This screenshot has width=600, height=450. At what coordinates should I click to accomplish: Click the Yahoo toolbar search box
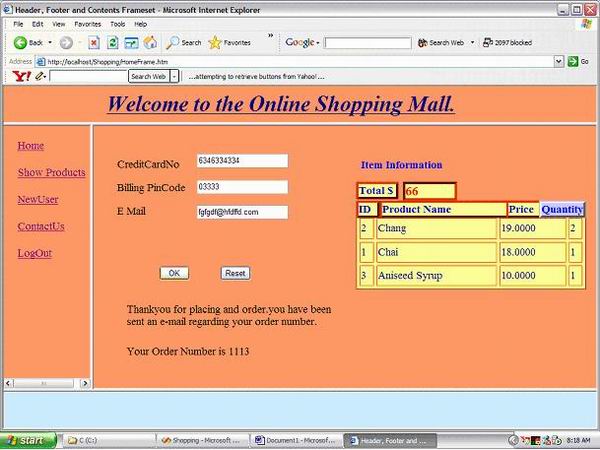[88, 77]
